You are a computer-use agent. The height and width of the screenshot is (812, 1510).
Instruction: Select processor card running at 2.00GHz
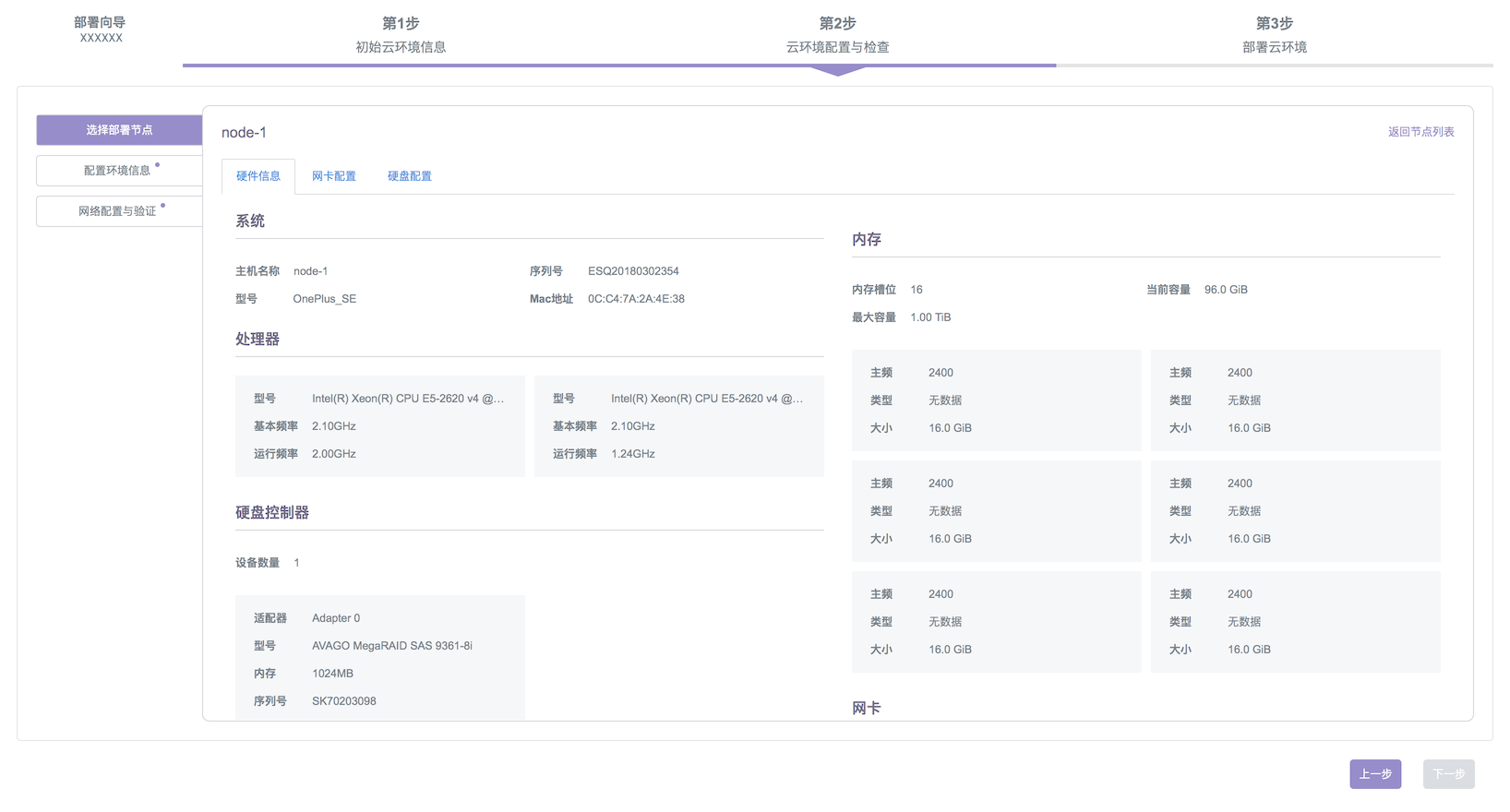[379, 426]
